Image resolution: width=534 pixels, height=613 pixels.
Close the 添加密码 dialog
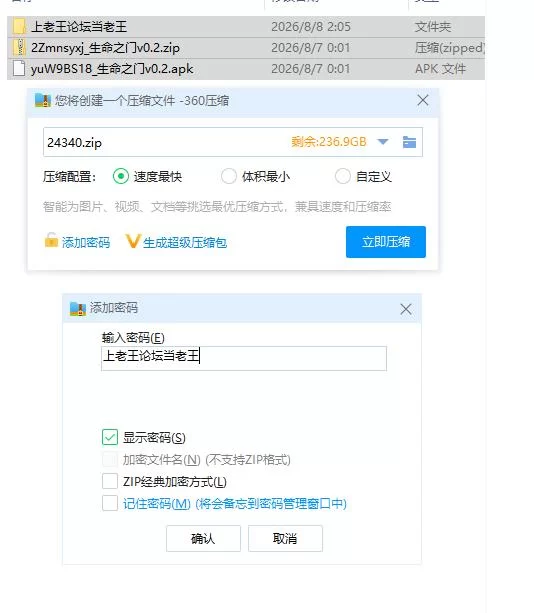[406, 309]
